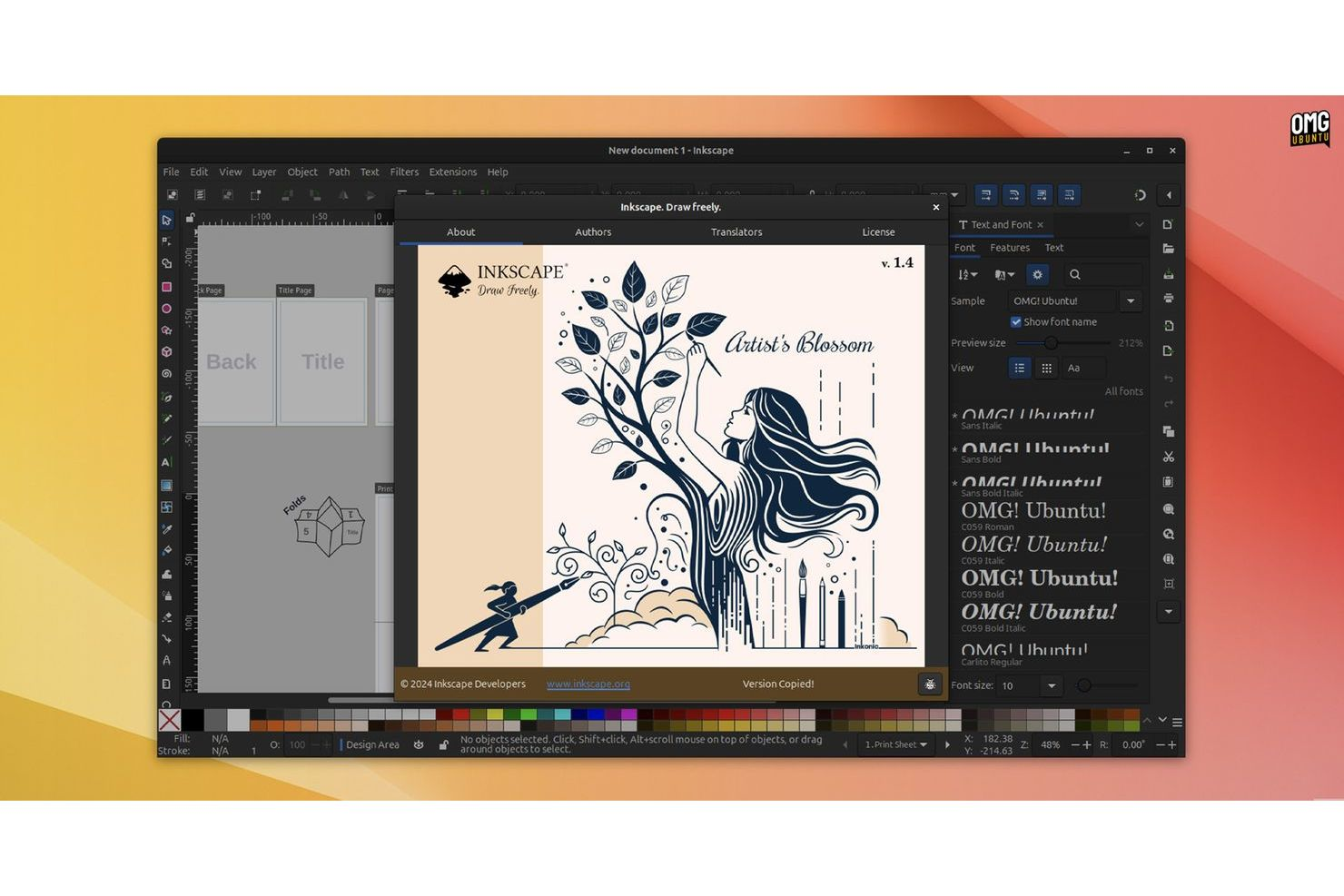Select the Star and polygon tool
Viewport: 1344px width, 896px height.
(x=166, y=330)
